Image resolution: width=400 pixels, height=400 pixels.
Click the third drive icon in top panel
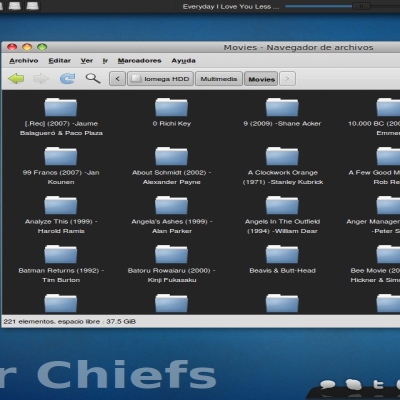(x=32, y=6)
